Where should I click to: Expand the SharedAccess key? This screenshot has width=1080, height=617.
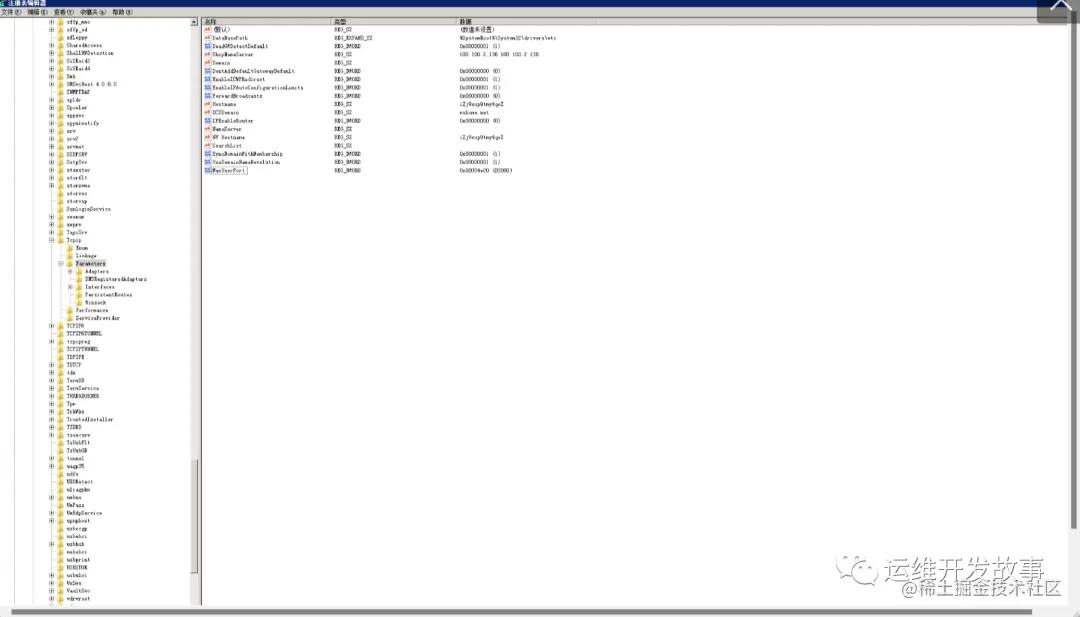pos(52,45)
